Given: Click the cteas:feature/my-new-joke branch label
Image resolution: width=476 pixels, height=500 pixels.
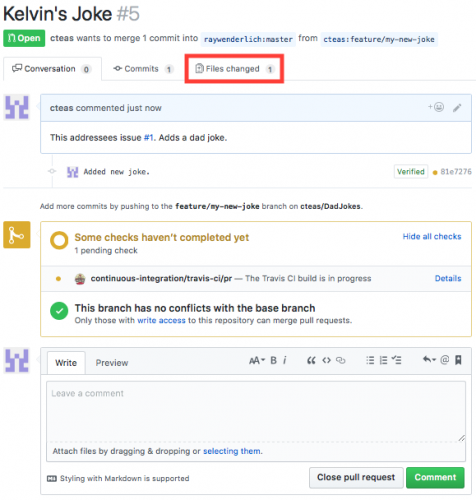Looking at the screenshot, I should point(379,39).
